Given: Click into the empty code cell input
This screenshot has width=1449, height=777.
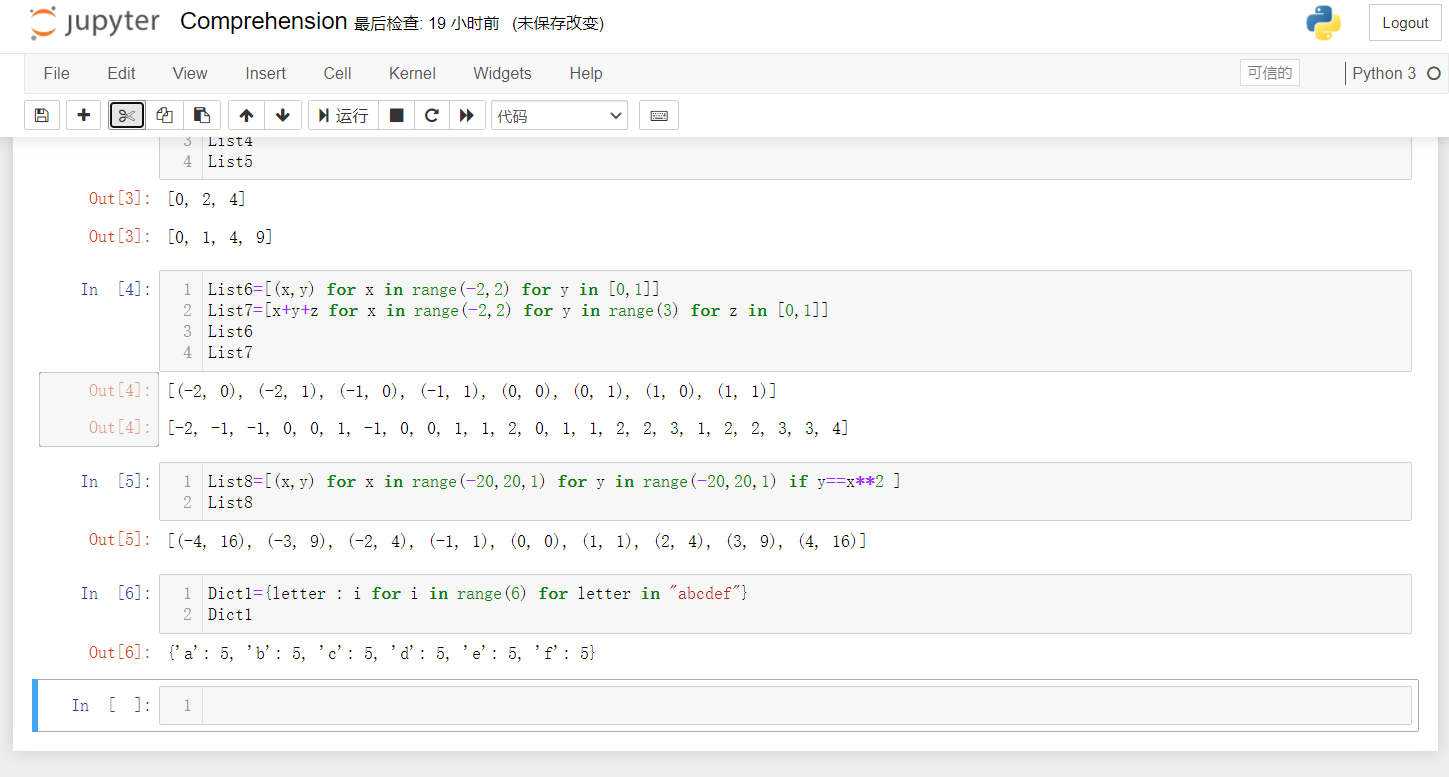Looking at the screenshot, I should tap(807, 705).
